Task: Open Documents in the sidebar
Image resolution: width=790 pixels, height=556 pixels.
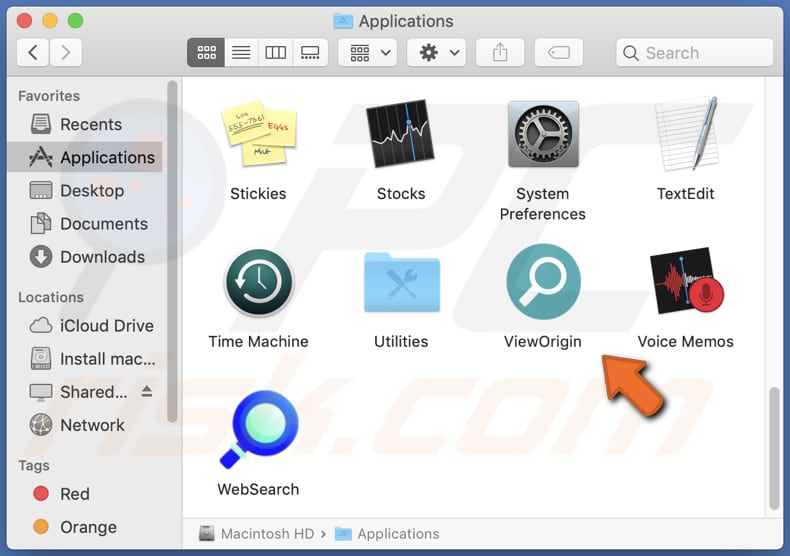Action: coord(85,224)
